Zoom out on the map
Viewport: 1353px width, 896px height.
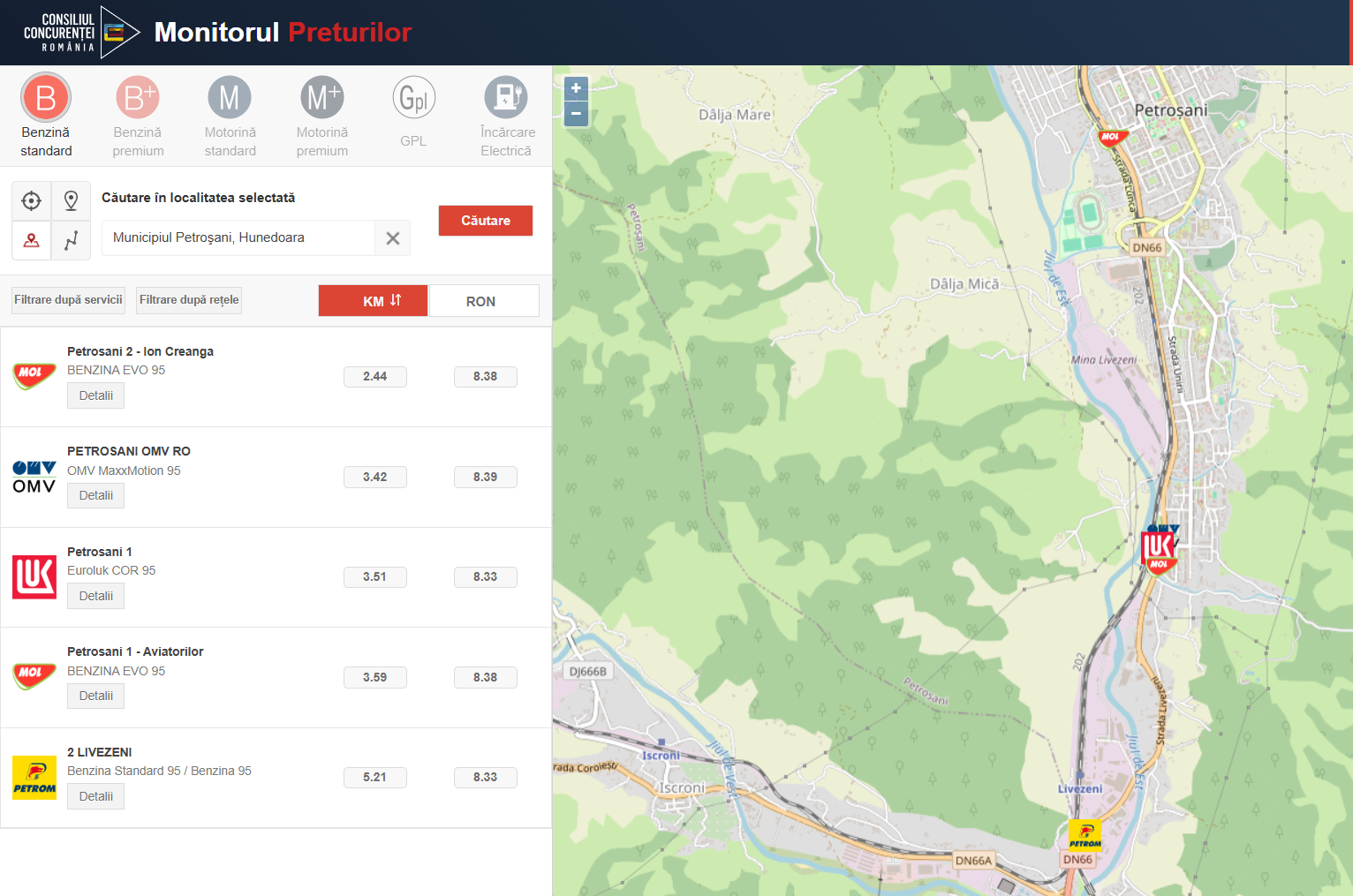tap(576, 114)
